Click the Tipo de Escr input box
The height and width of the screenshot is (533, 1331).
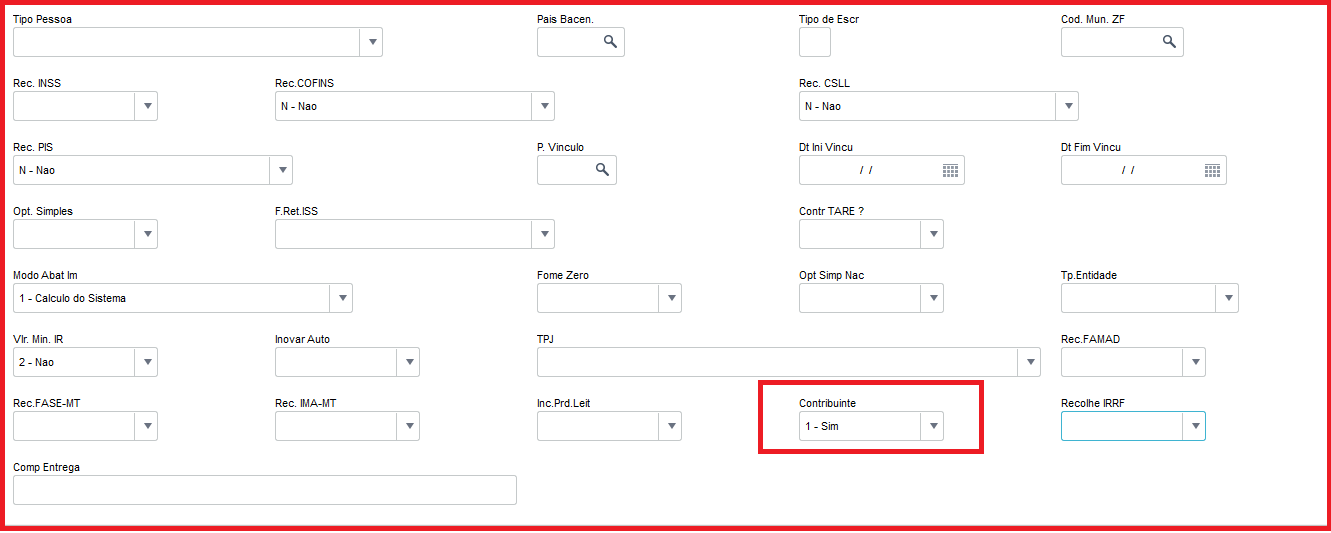(814, 42)
